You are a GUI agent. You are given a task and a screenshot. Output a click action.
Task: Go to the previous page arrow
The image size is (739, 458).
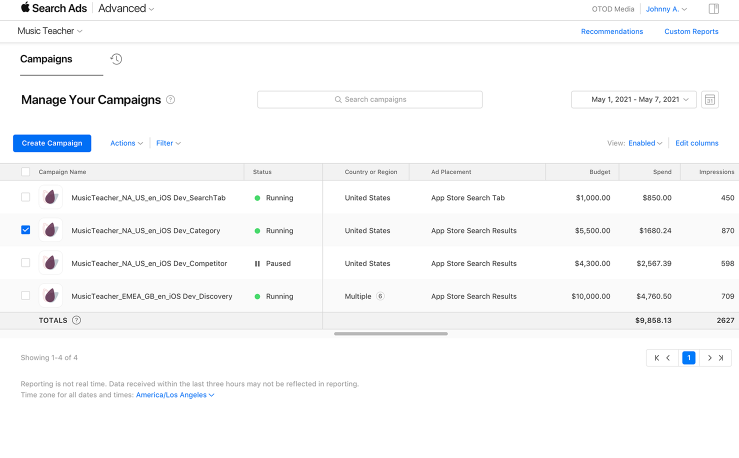(668, 358)
